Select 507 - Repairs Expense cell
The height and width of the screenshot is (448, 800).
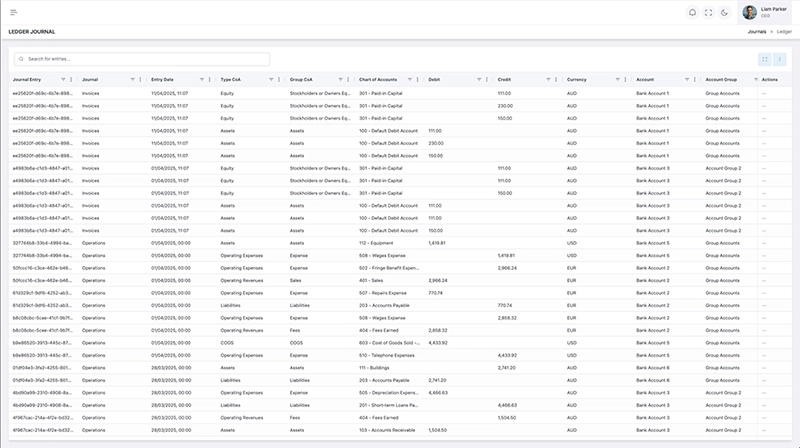(383, 293)
